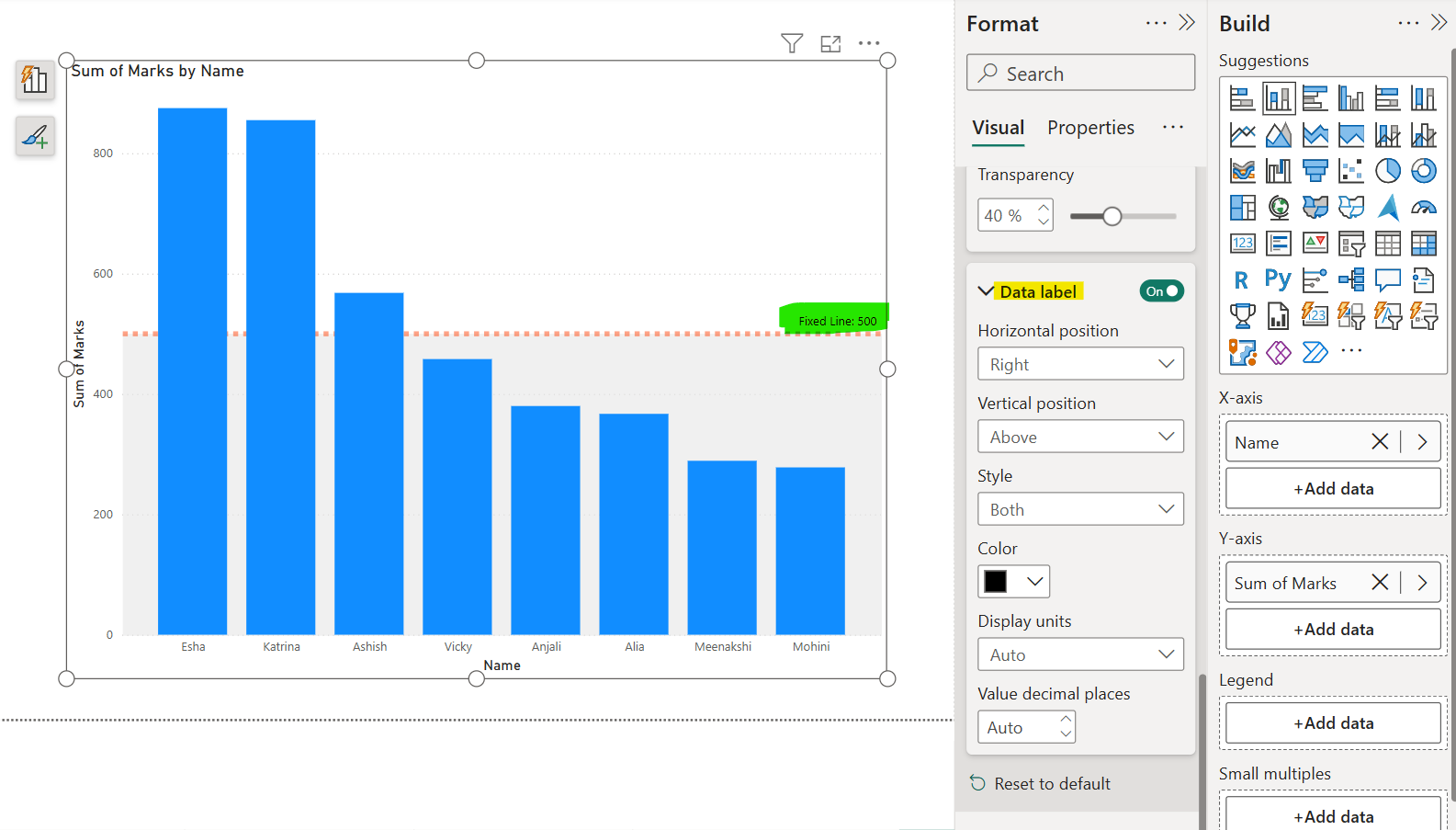Open the Vertical position dropdown

click(x=1080, y=437)
